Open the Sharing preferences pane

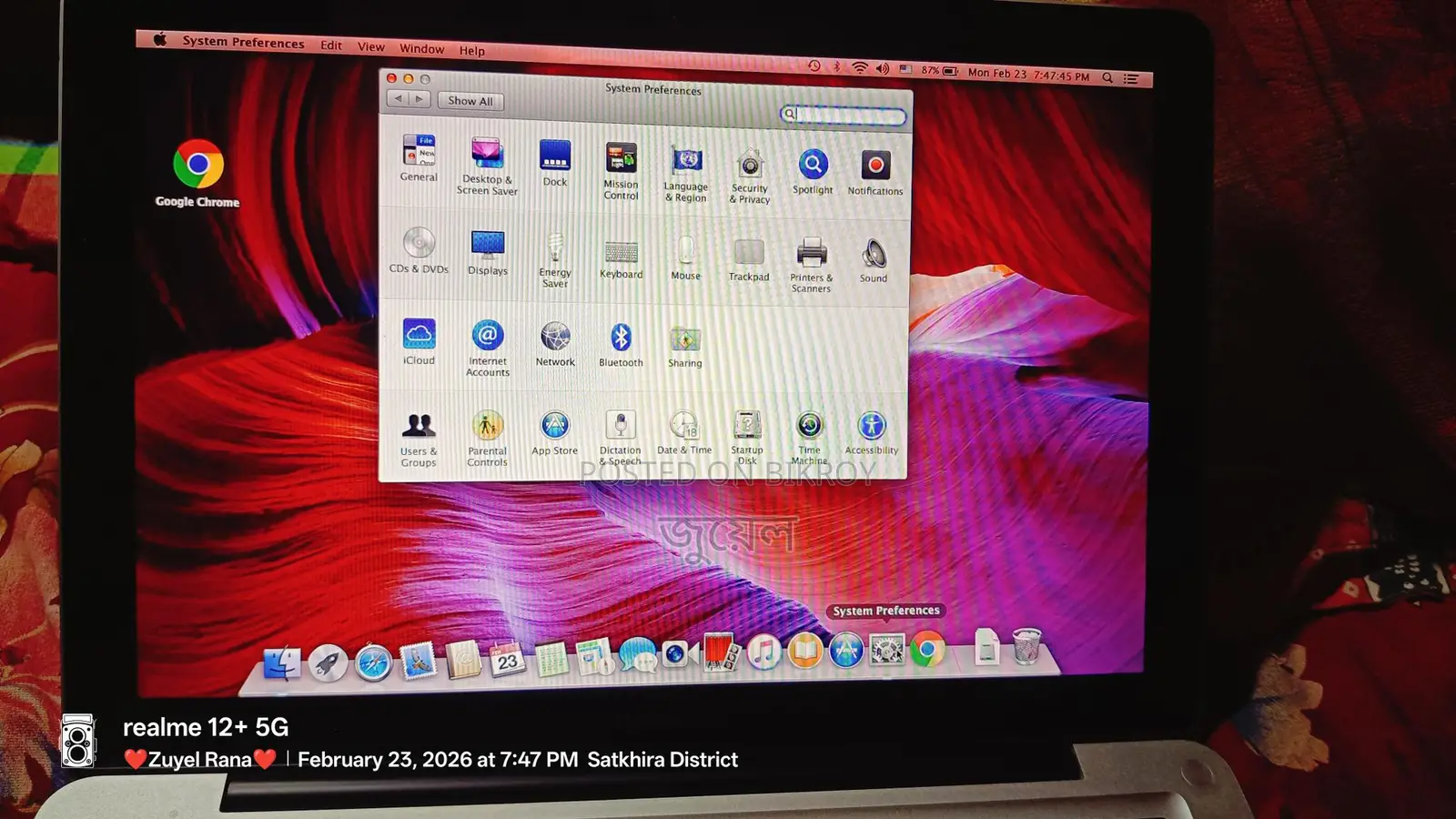[x=685, y=347]
